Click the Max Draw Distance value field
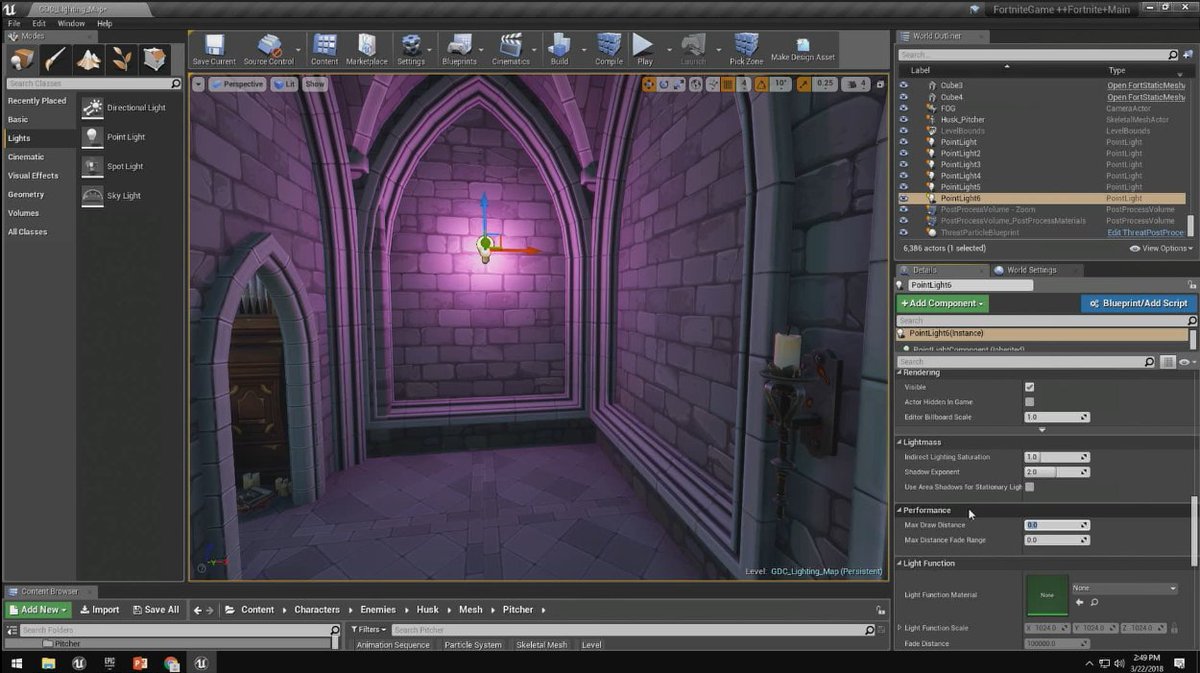 1056,525
